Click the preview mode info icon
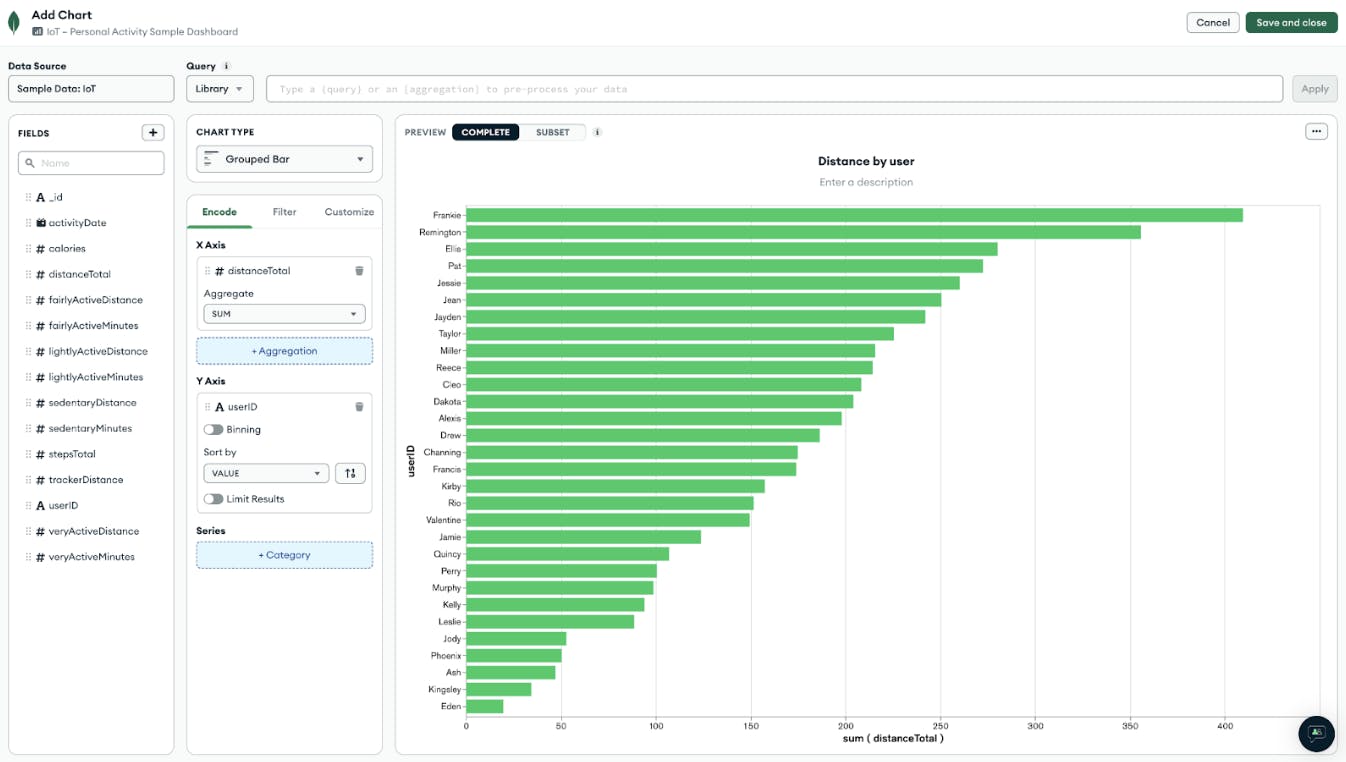This screenshot has width=1346, height=762. point(597,132)
